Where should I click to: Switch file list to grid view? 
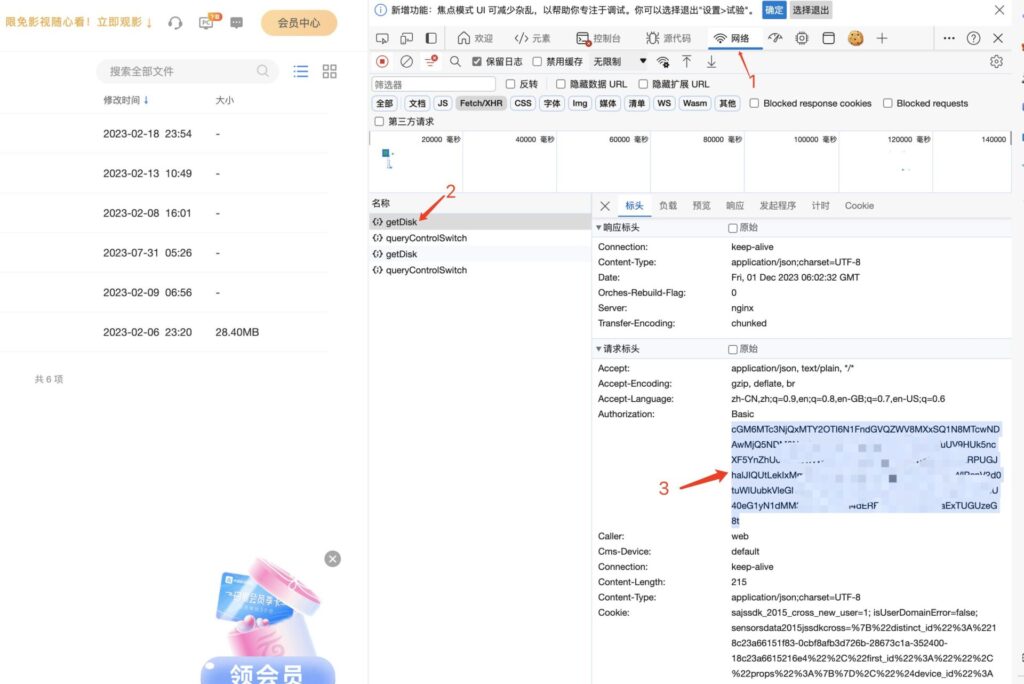(x=329, y=71)
